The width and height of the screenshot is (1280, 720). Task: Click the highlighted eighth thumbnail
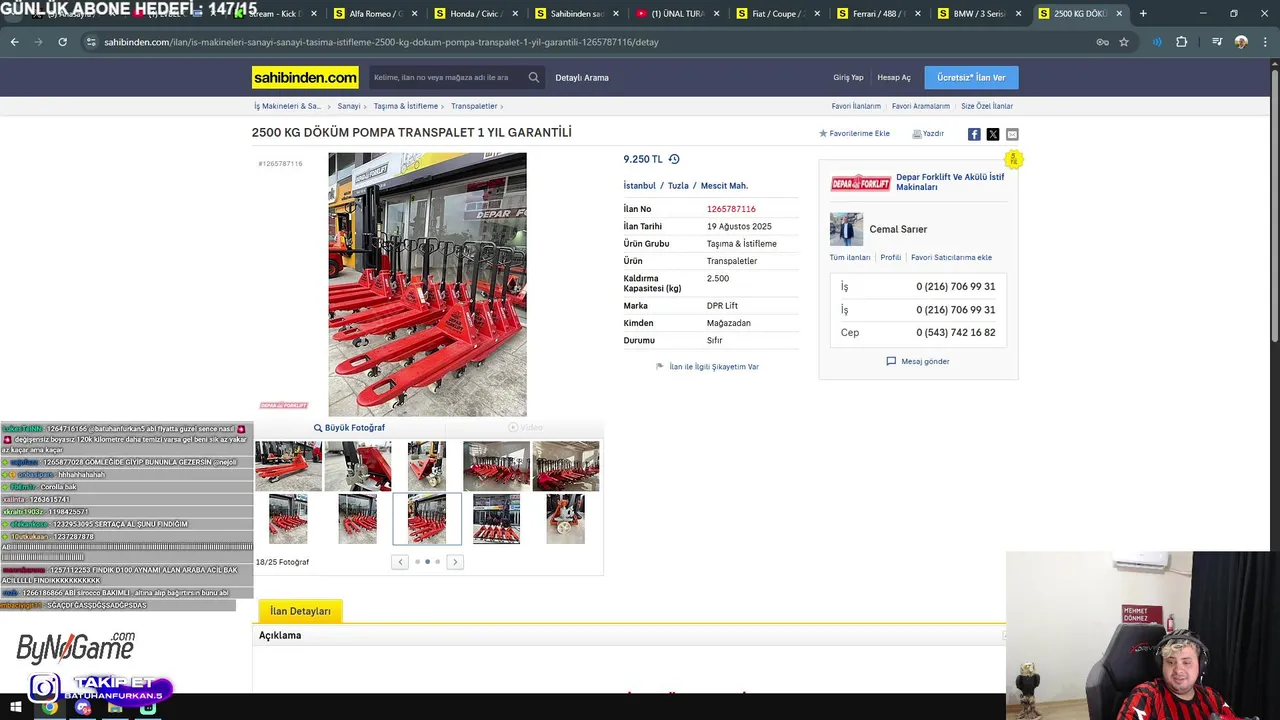427,519
